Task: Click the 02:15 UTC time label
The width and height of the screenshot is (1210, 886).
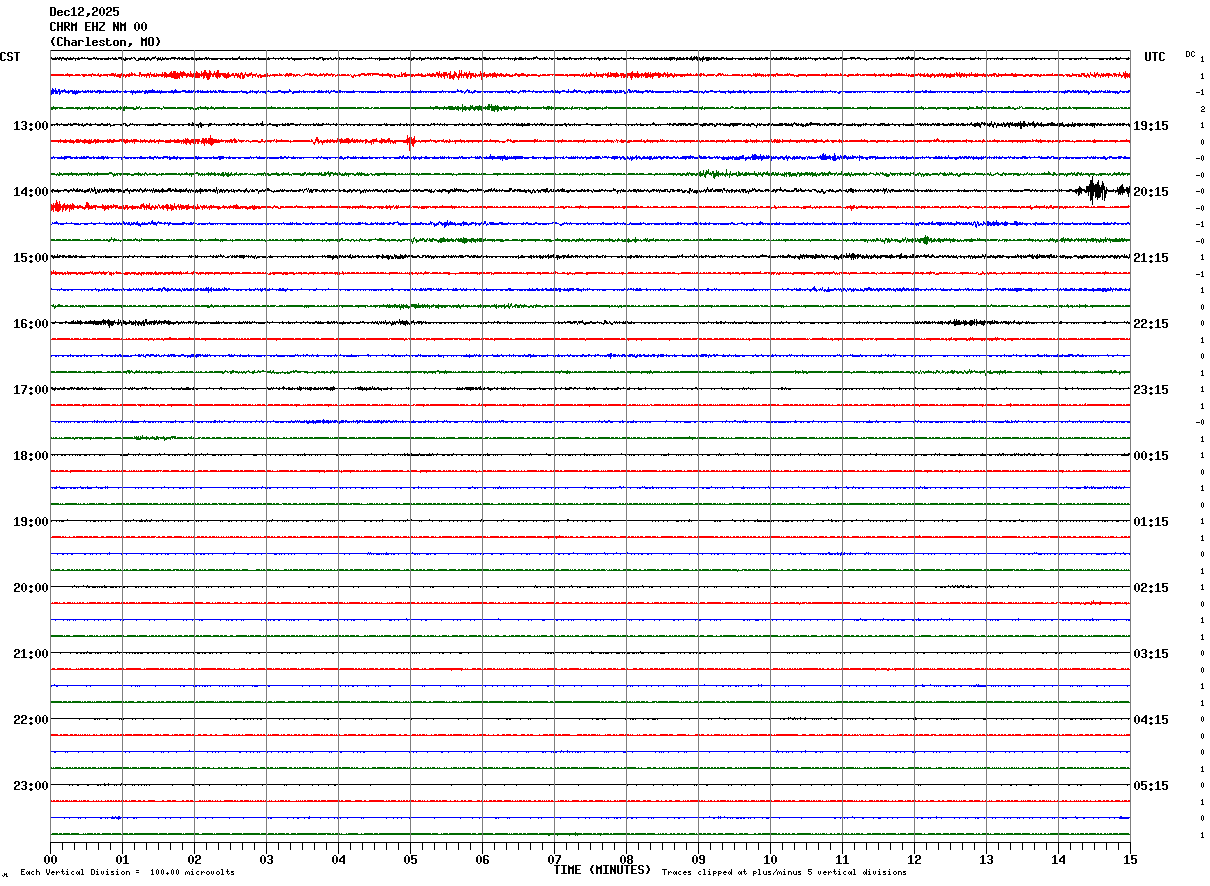Action: coord(1150,587)
